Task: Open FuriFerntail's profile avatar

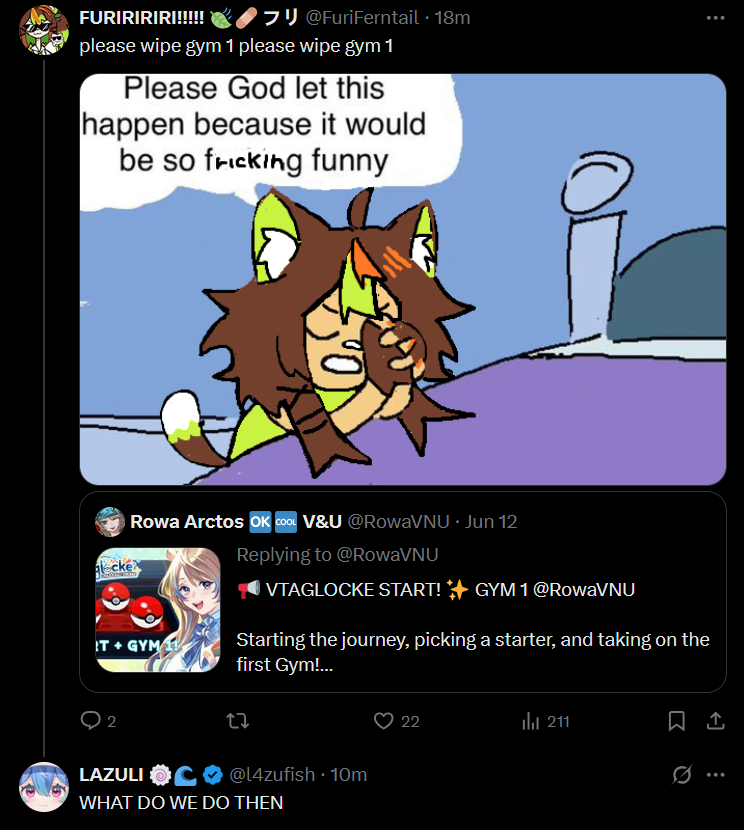Action: click(44, 30)
